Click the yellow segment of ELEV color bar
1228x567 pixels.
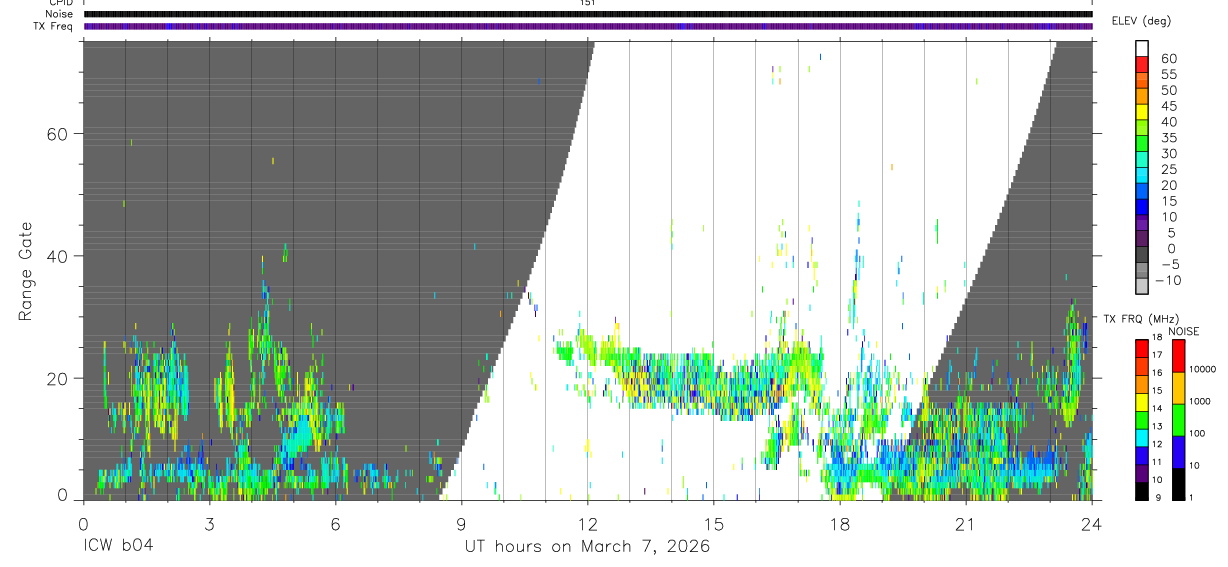click(x=1142, y=111)
